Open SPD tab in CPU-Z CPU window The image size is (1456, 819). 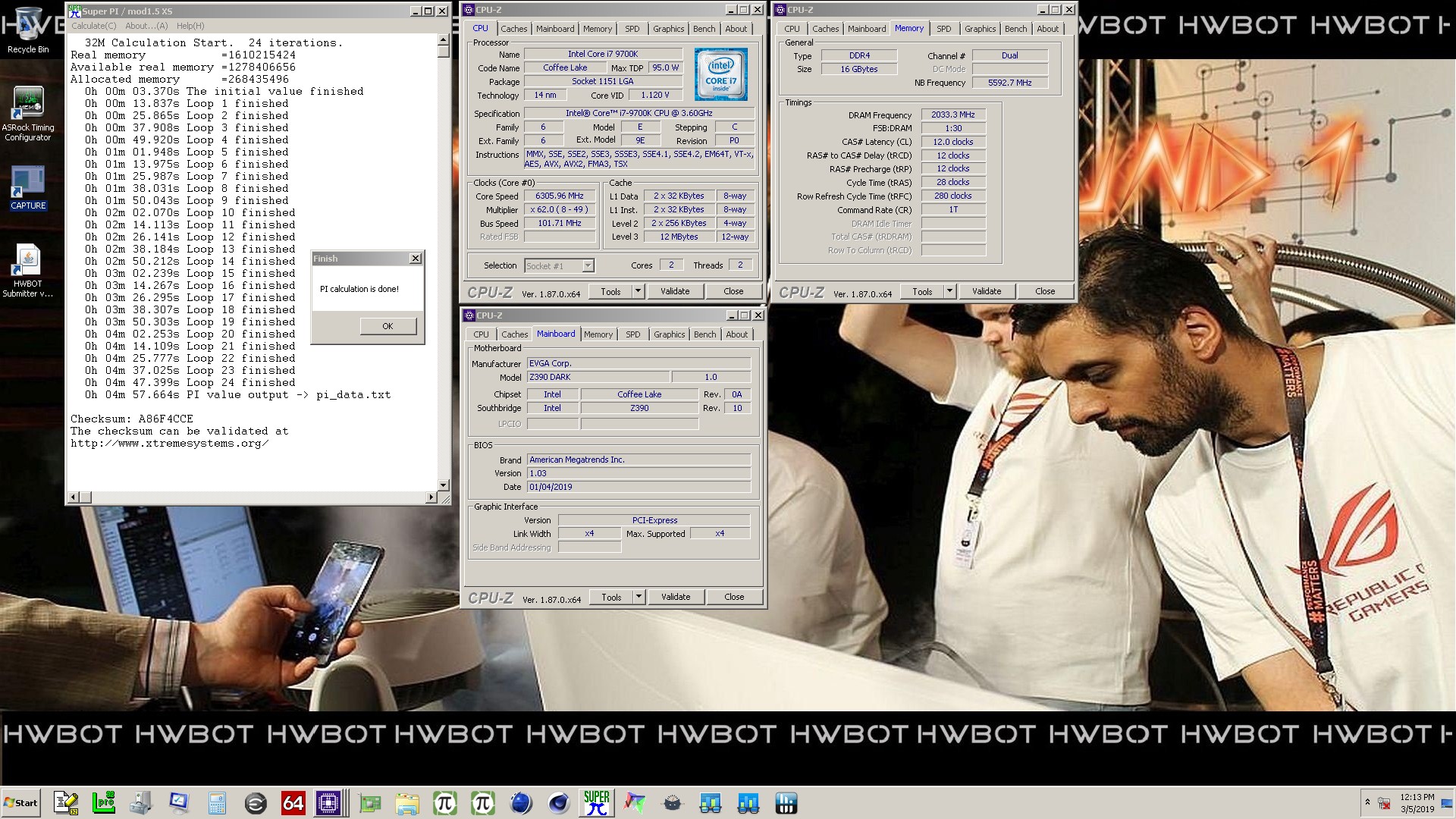point(632,29)
